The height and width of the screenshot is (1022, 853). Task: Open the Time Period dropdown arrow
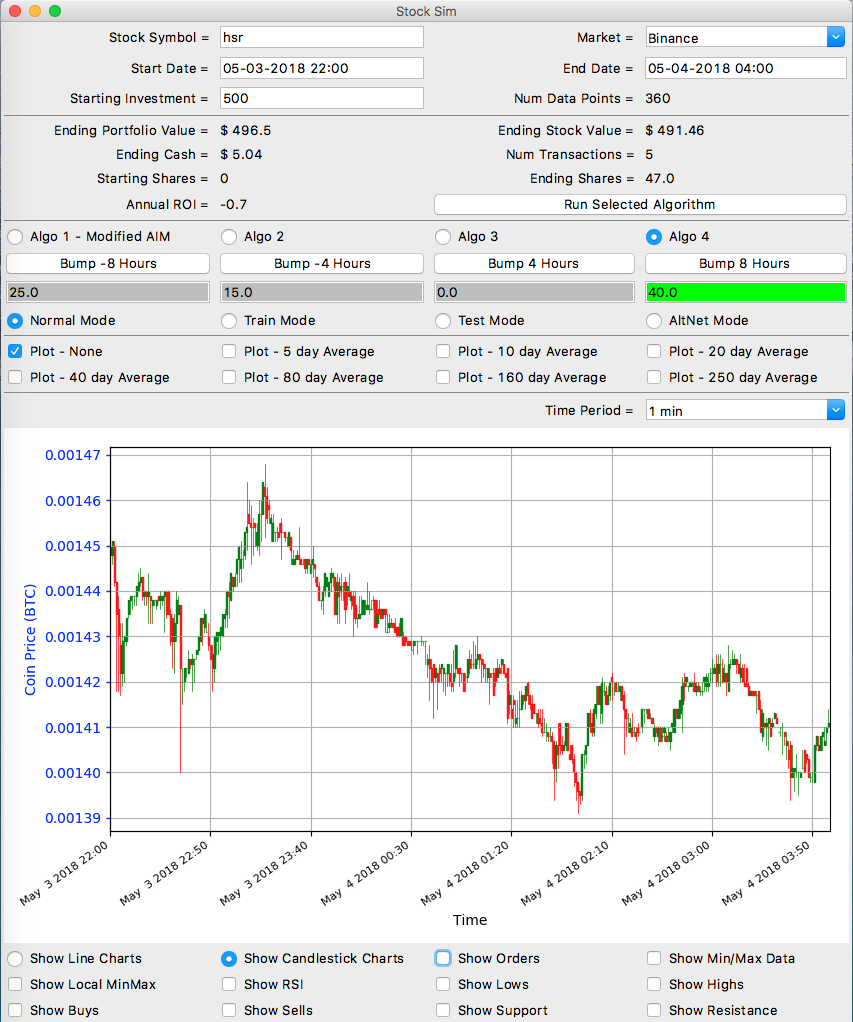[836, 410]
